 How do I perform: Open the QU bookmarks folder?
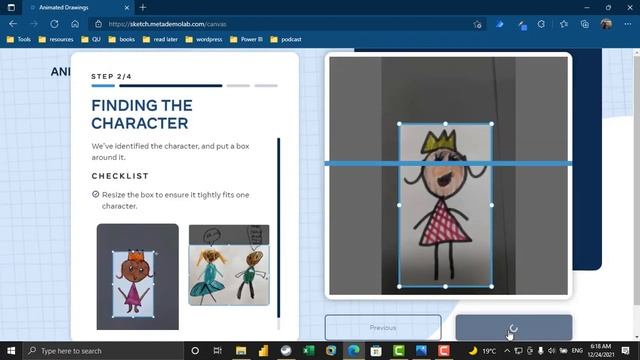91,40
